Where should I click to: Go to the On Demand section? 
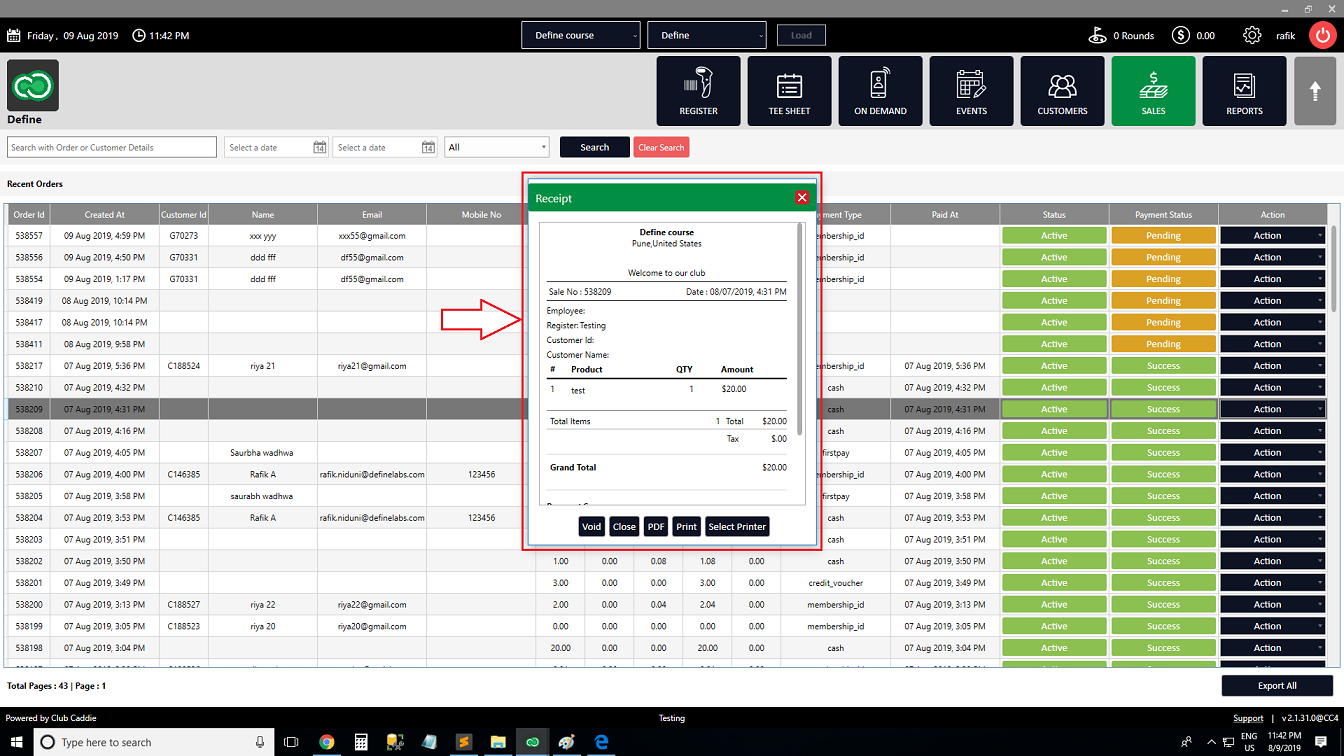pyautogui.click(x=880, y=91)
